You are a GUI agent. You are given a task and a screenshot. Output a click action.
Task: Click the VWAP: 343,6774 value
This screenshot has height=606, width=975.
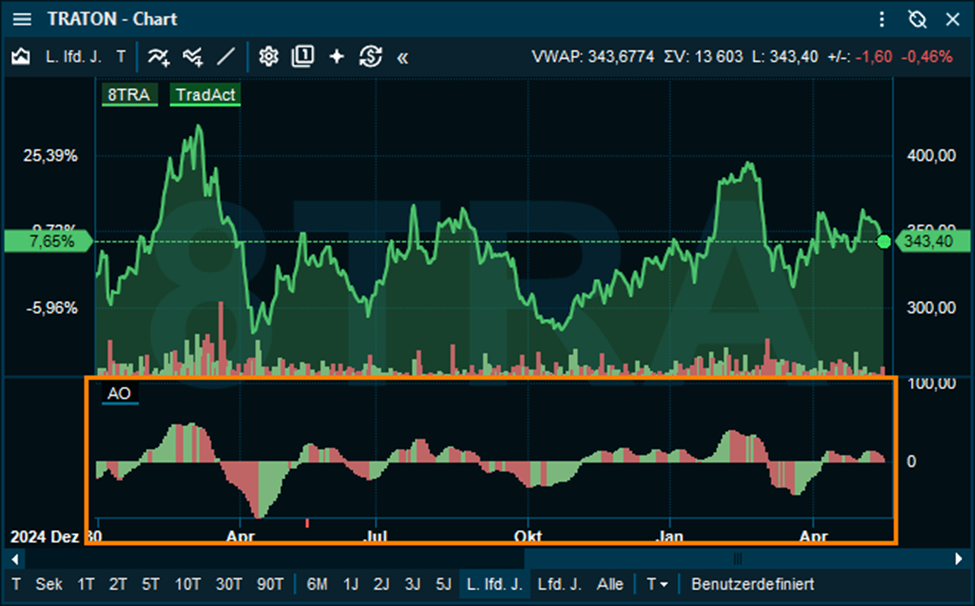(x=593, y=57)
